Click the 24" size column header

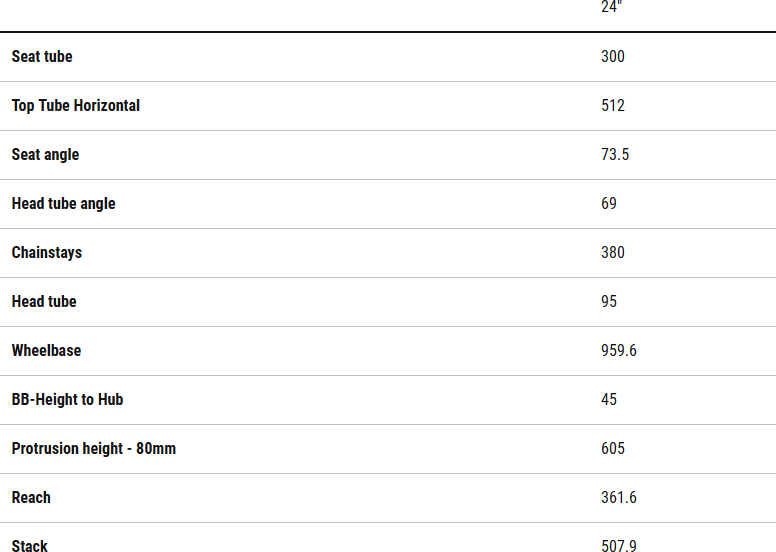(x=612, y=7)
